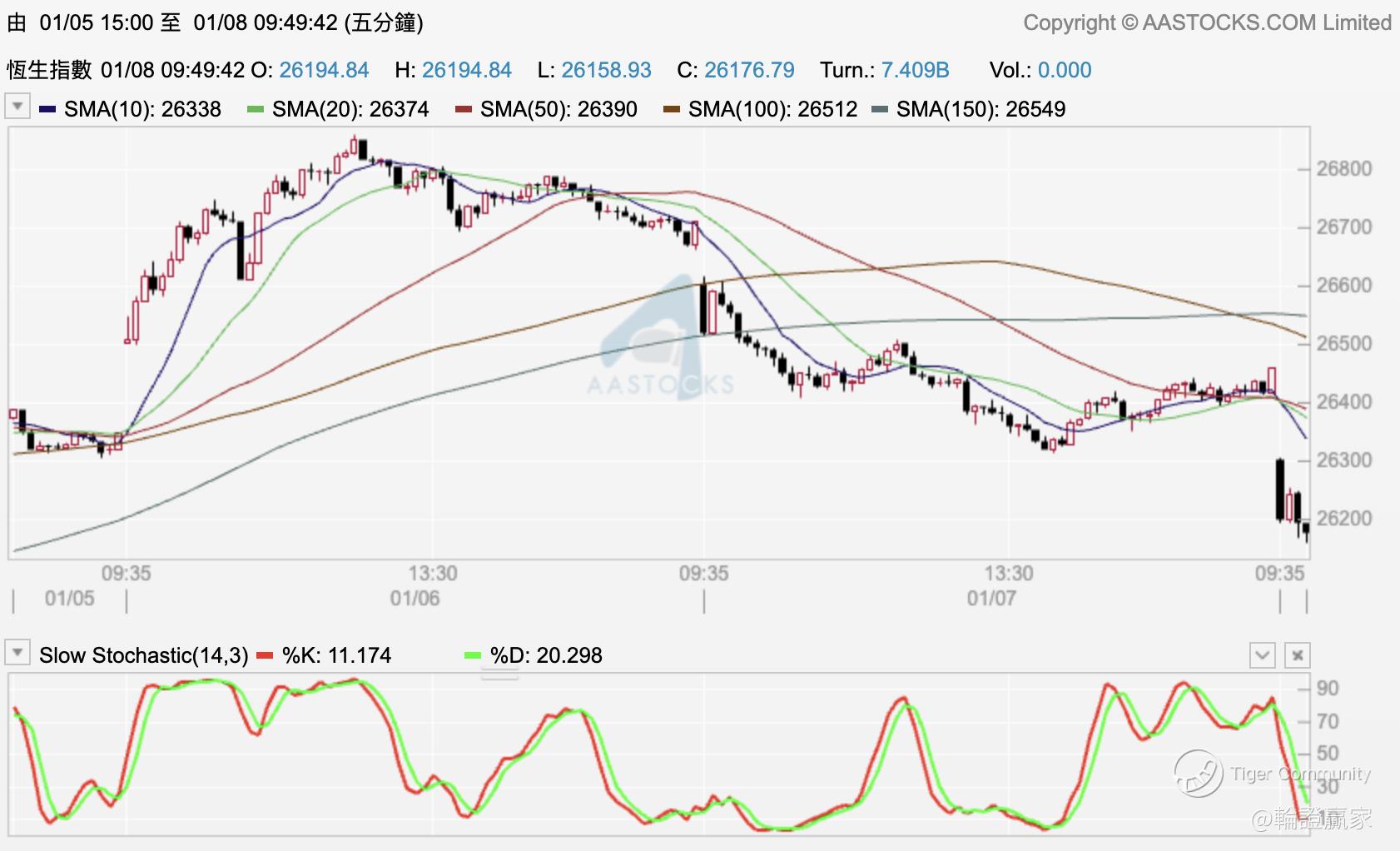Image resolution: width=1400 pixels, height=851 pixels.
Task: Click the 01/06 date marker on time axis
Action: (415, 599)
